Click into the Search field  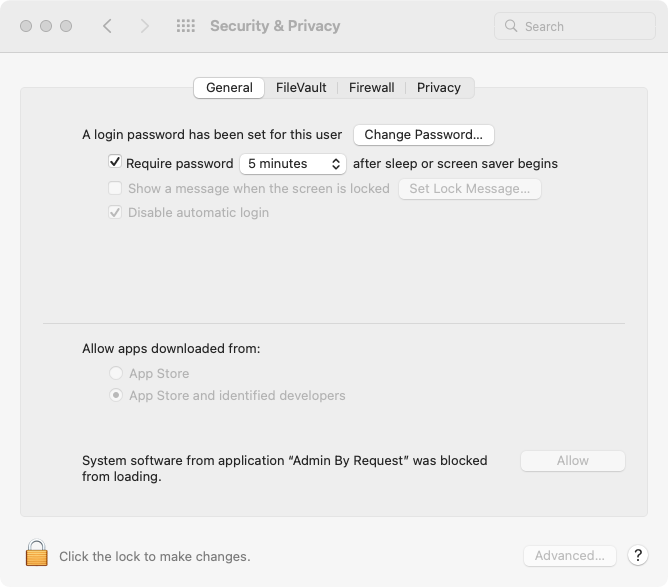click(575, 26)
